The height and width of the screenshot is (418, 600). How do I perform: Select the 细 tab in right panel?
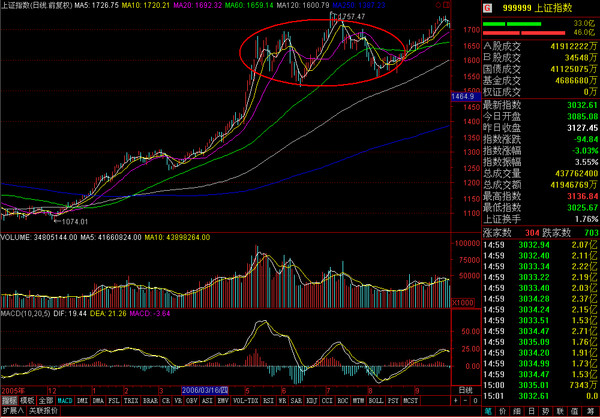pos(517,411)
